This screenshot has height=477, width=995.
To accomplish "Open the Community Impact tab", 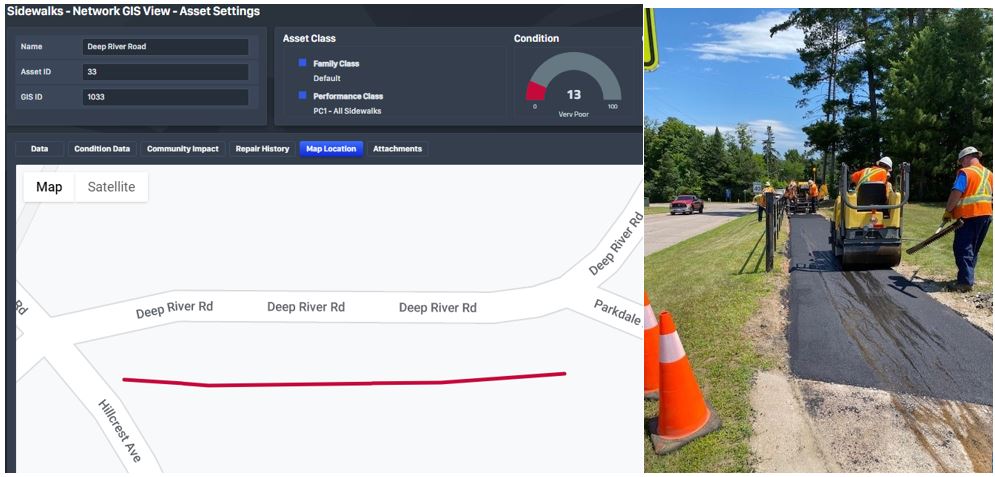I will pos(183,148).
